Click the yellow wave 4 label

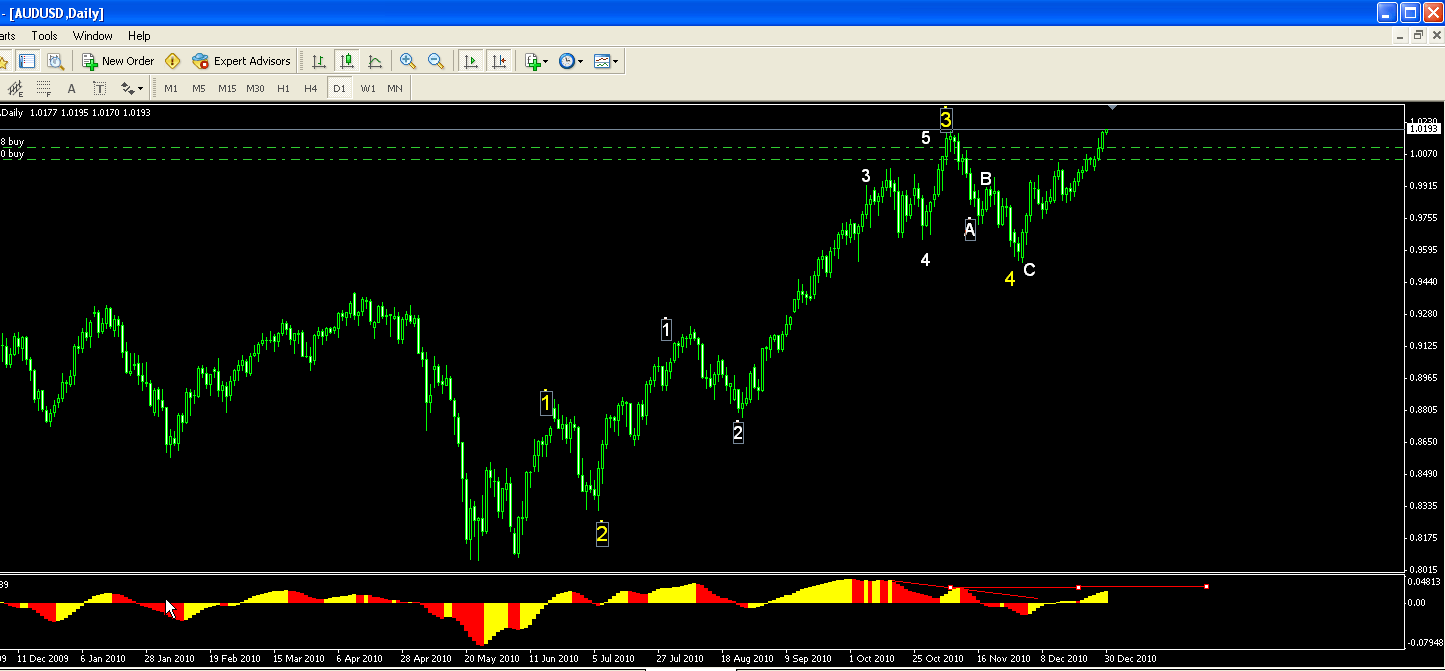1010,279
